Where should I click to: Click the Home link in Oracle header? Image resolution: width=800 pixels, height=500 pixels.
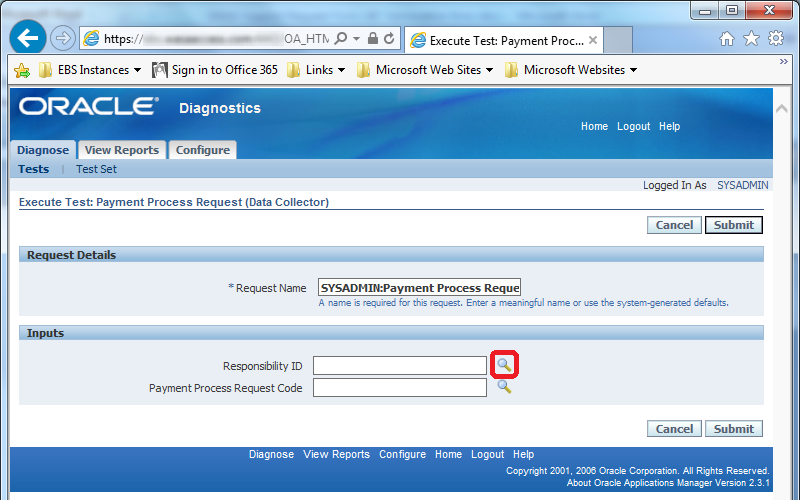coord(594,126)
